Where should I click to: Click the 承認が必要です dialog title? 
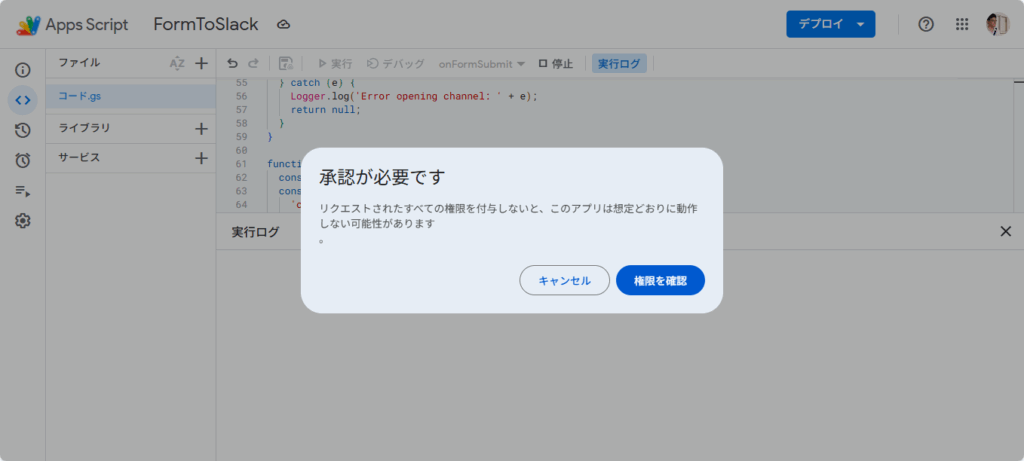[x=382, y=177]
